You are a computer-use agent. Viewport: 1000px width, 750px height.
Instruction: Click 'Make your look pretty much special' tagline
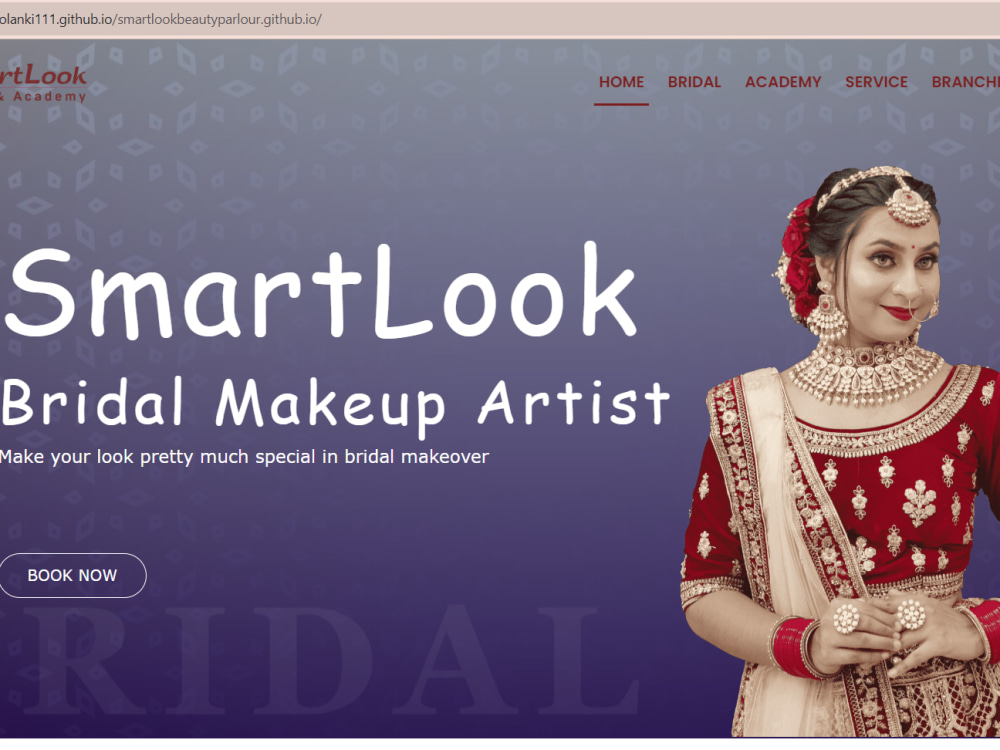[x=244, y=457]
